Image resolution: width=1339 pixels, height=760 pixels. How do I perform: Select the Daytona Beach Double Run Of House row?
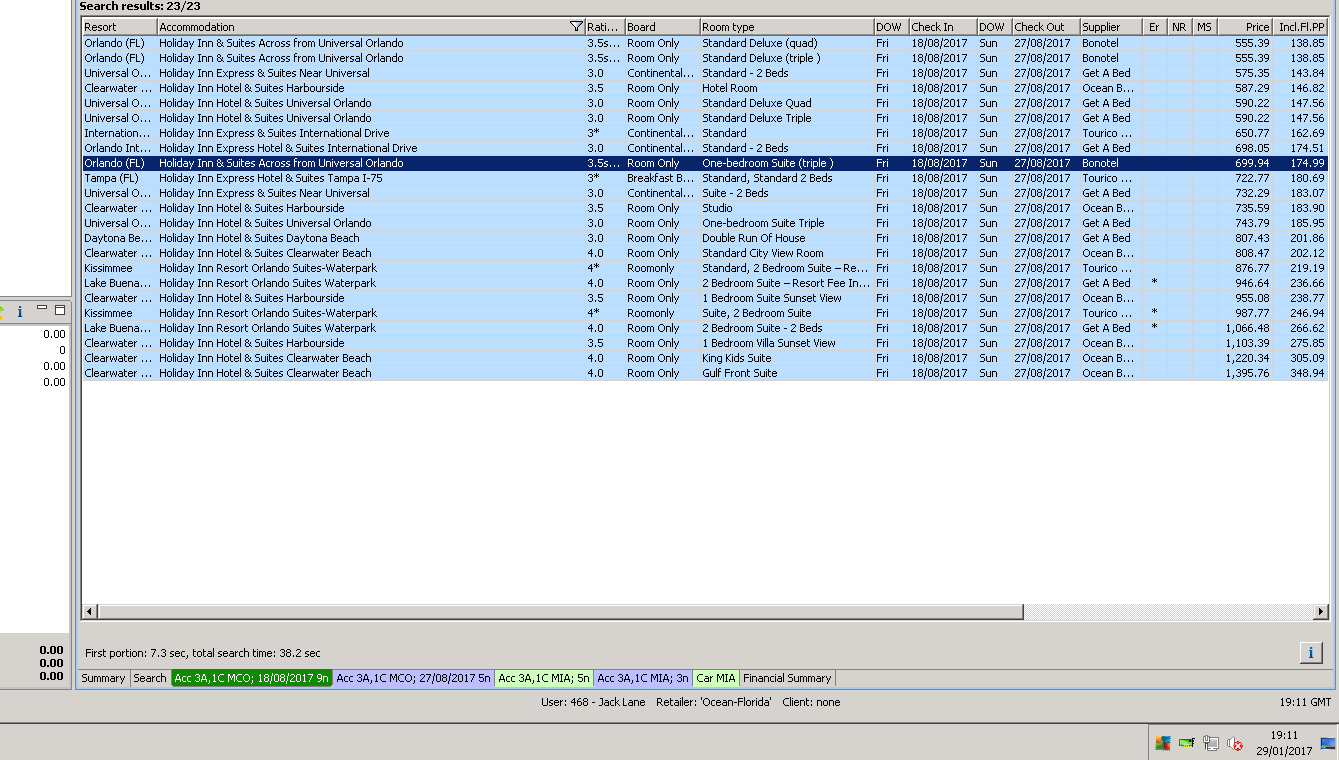(x=705, y=238)
